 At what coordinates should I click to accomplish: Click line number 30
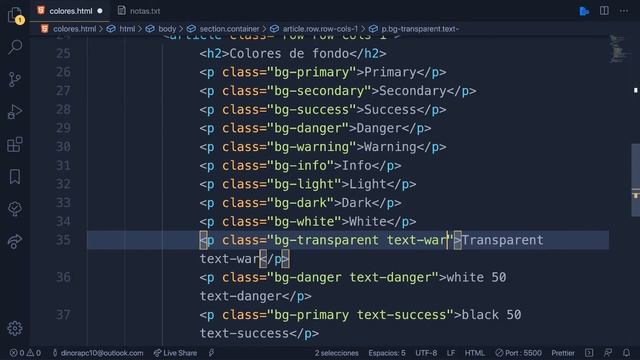coord(63,147)
